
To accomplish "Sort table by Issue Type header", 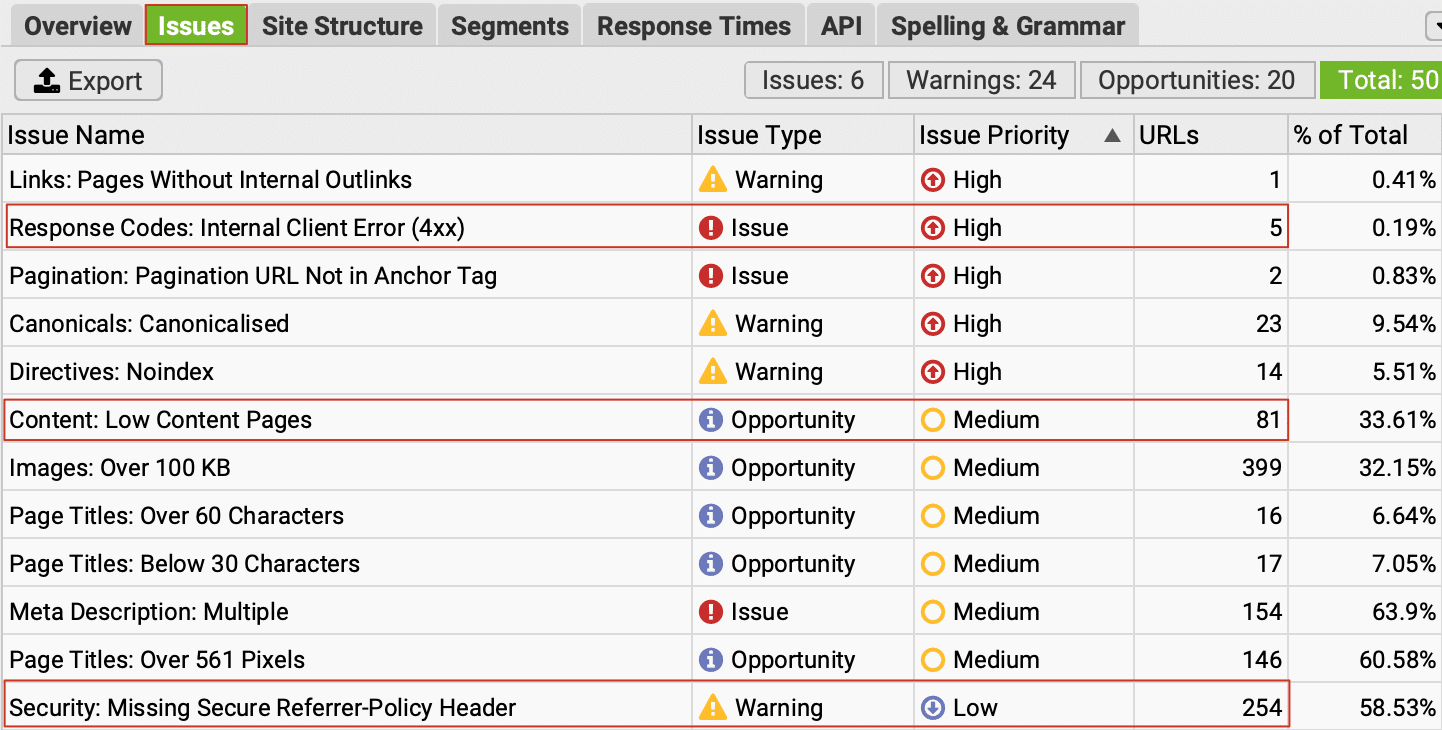I will 759,136.
